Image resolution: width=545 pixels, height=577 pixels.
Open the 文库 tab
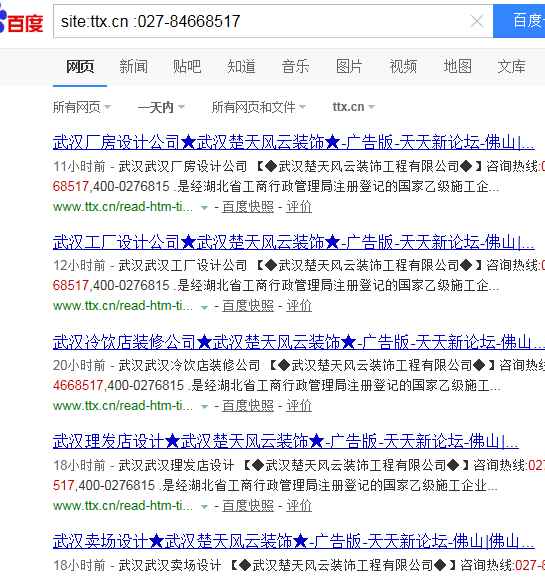[x=512, y=67]
